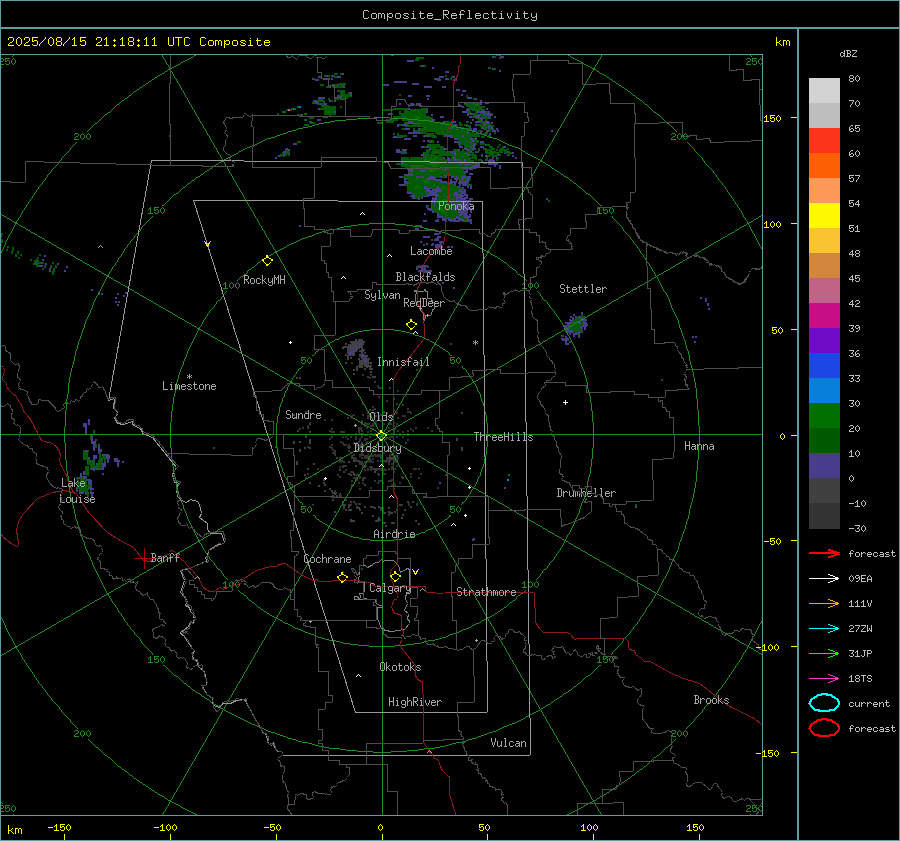This screenshot has height=841, width=900.
Task: Click the Composite_Reflectivity title text
Action: tap(450, 15)
